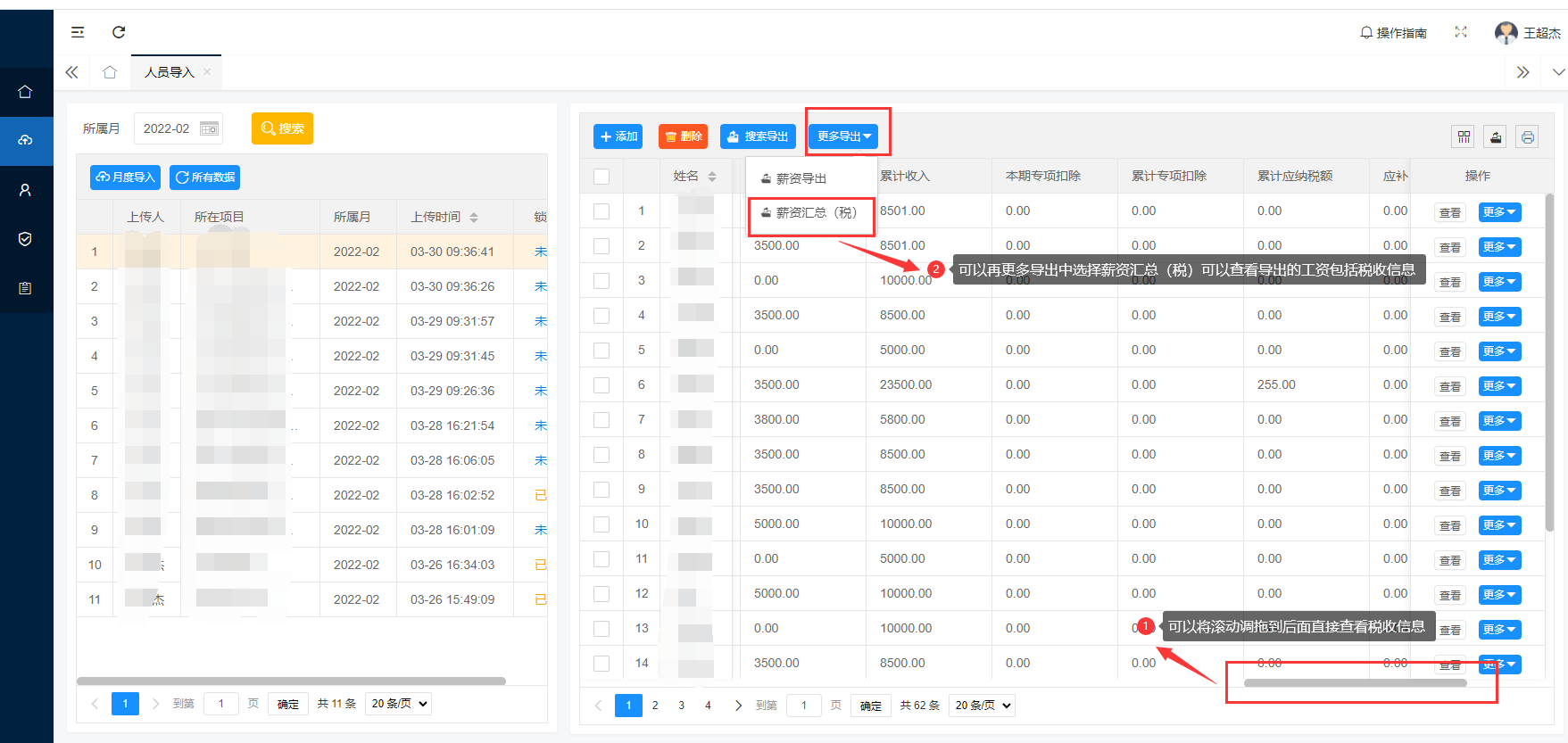
Task: Sort the upload list by 上传时间
Action: pos(474,217)
